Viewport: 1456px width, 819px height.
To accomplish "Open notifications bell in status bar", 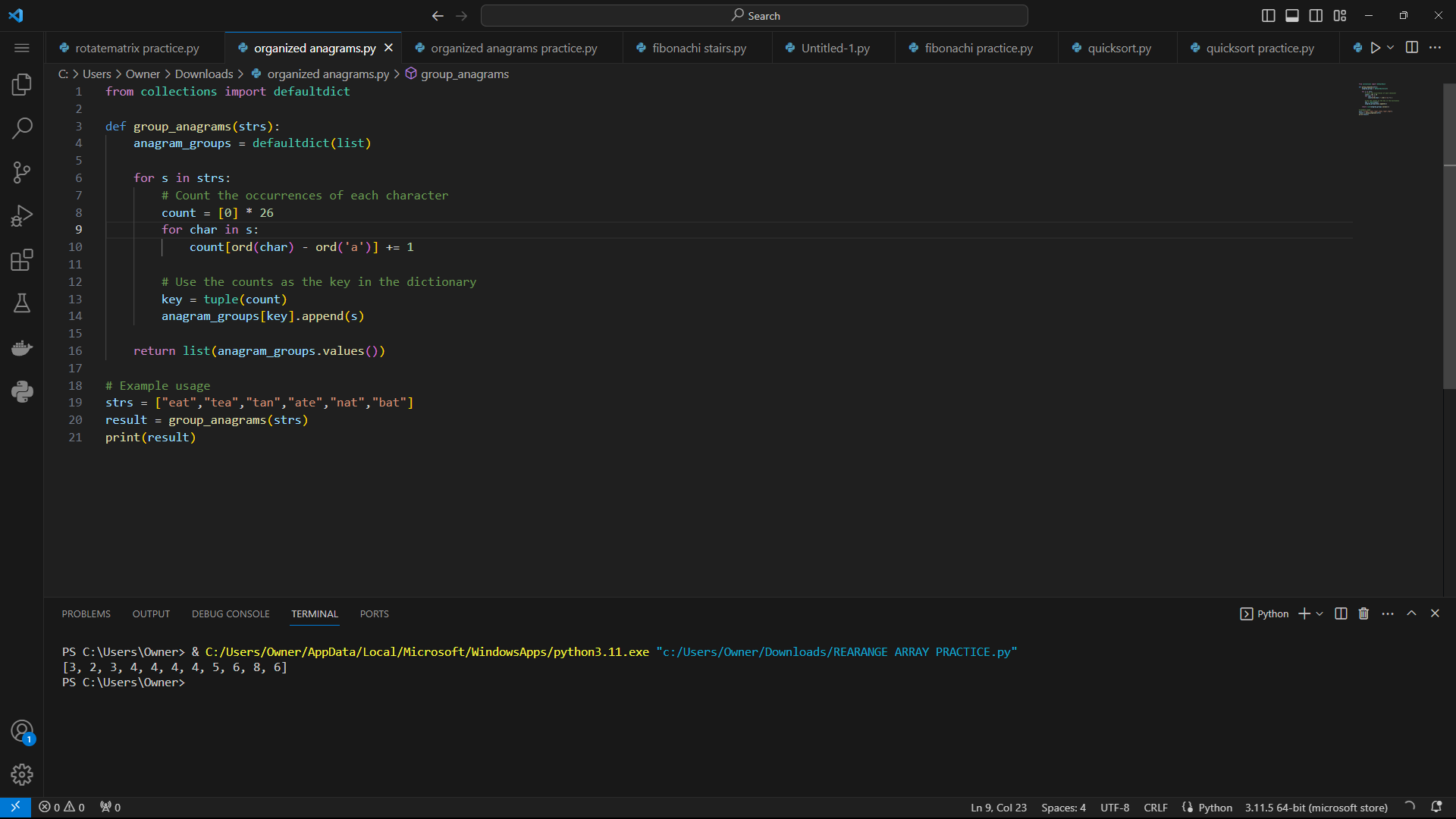I will tap(1436, 807).
